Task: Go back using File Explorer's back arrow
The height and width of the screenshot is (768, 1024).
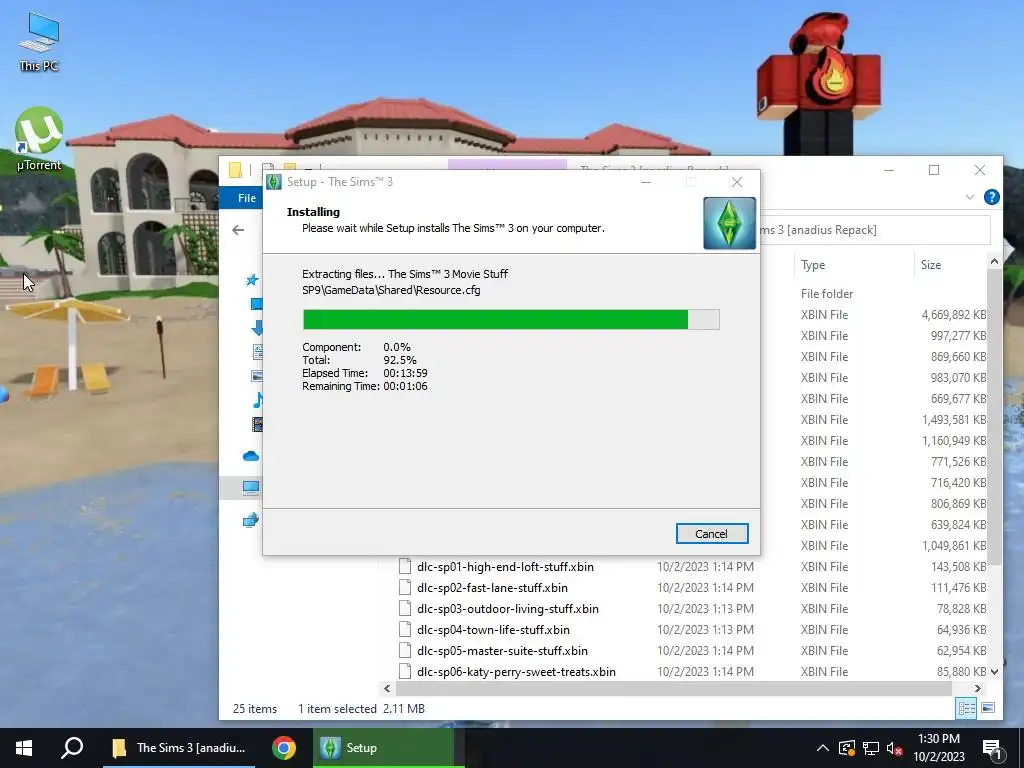Action: [238, 230]
